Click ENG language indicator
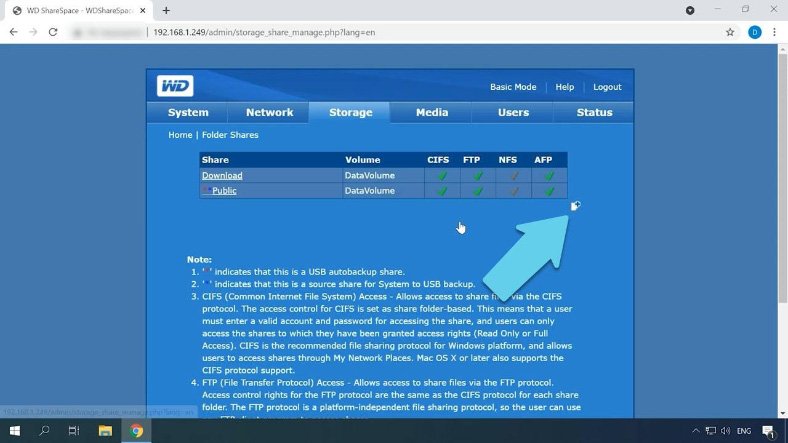This screenshot has width=788, height=443. click(x=744, y=431)
